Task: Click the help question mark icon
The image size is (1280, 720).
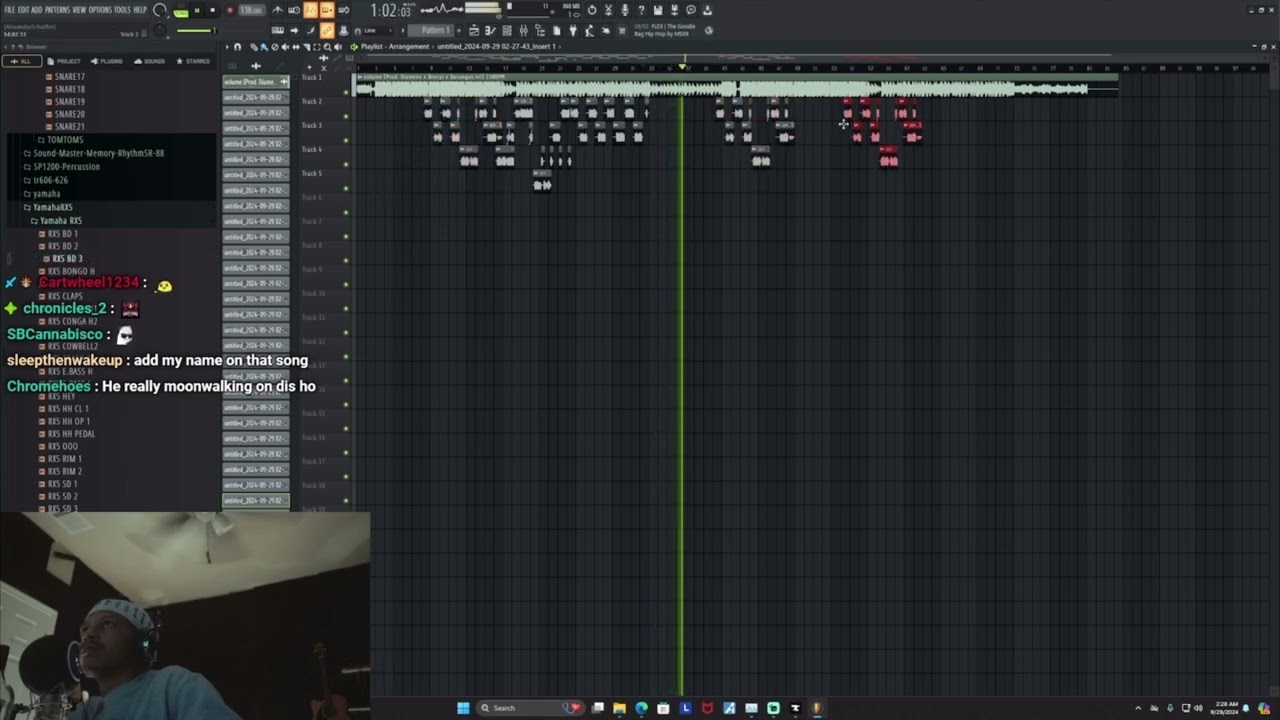Action: pyautogui.click(x=641, y=10)
